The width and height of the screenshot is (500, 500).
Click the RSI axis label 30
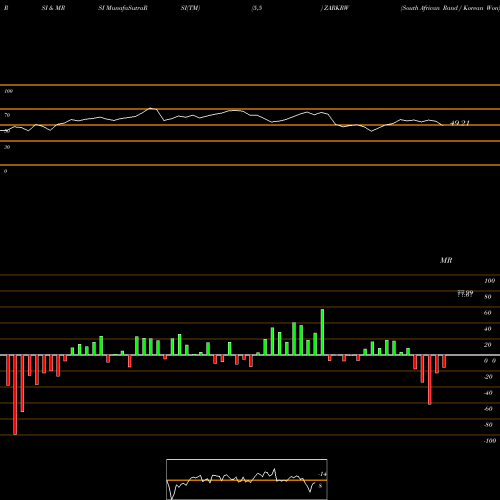(x=7, y=147)
